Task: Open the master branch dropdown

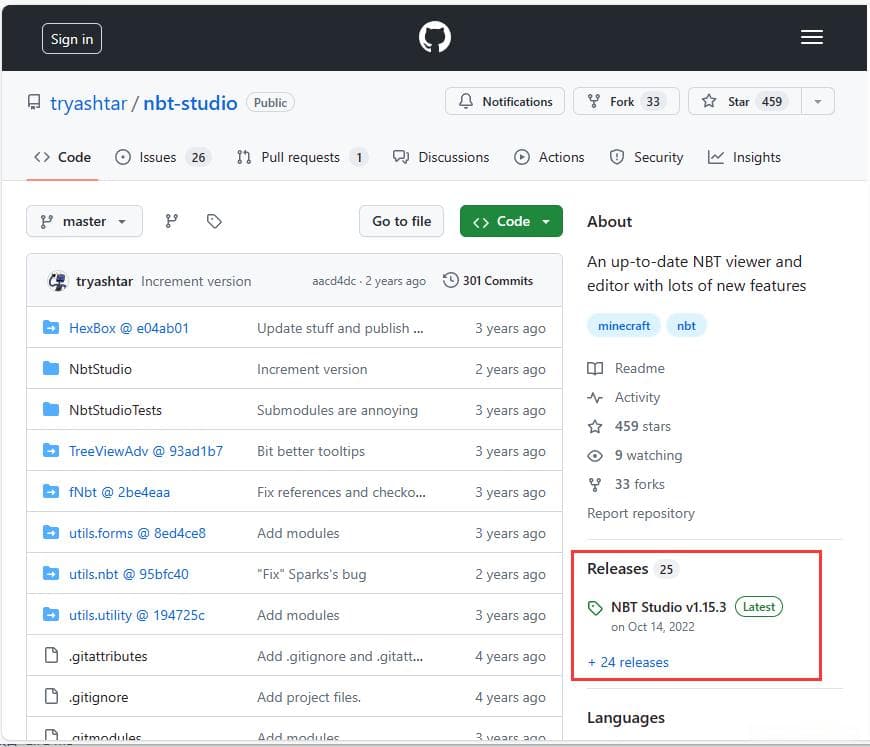Action: coord(84,221)
